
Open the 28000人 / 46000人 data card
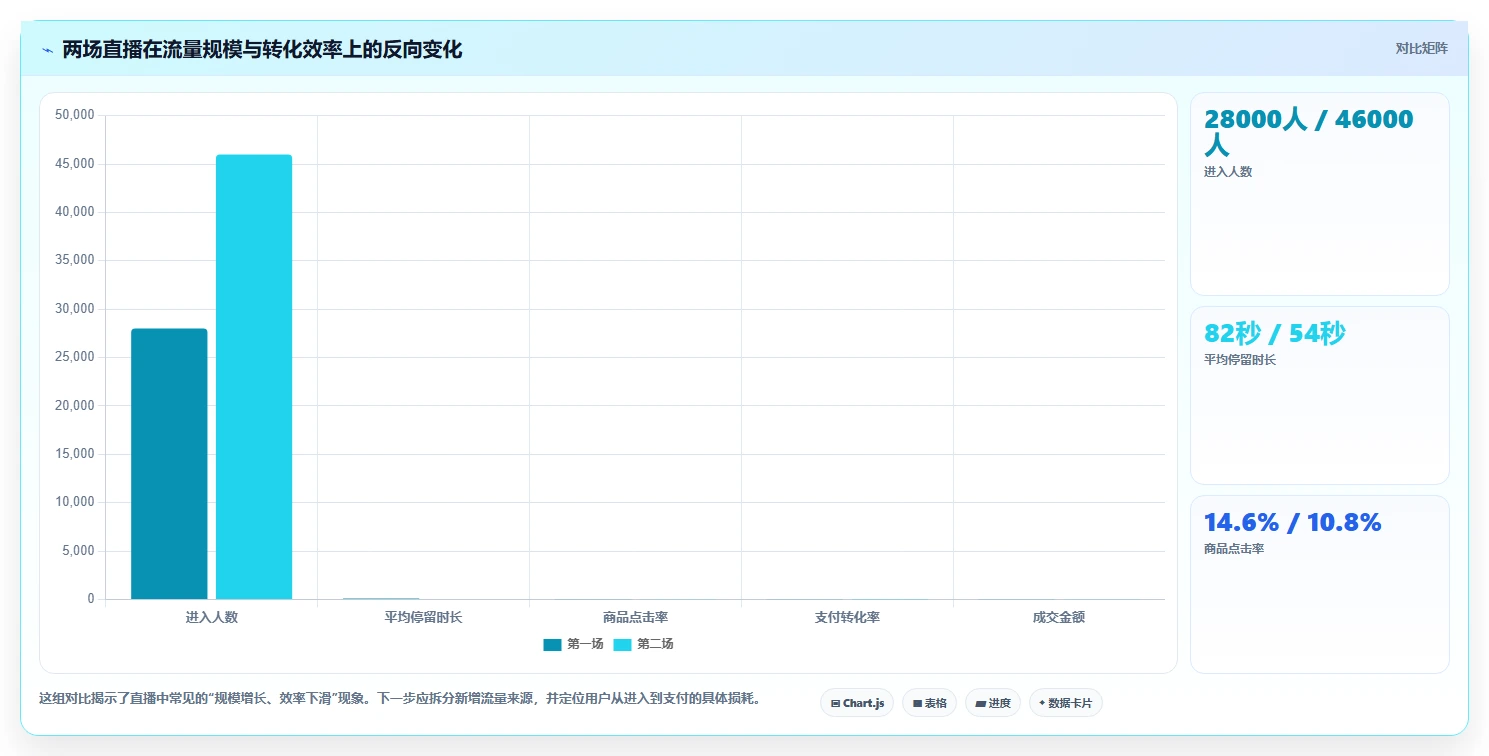pyautogui.click(x=1319, y=194)
